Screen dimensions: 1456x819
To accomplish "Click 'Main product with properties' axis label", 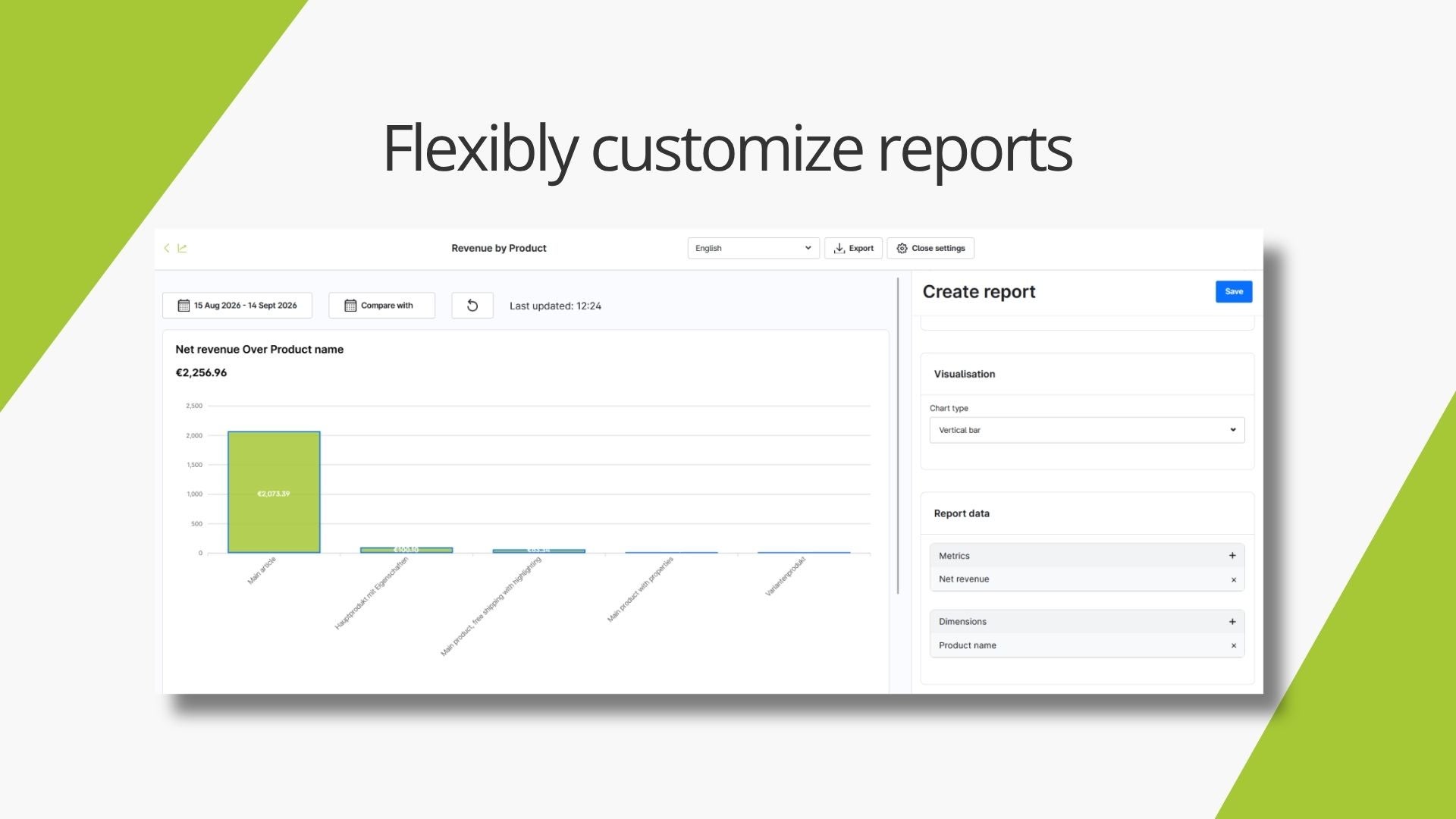I will tap(640, 590).
